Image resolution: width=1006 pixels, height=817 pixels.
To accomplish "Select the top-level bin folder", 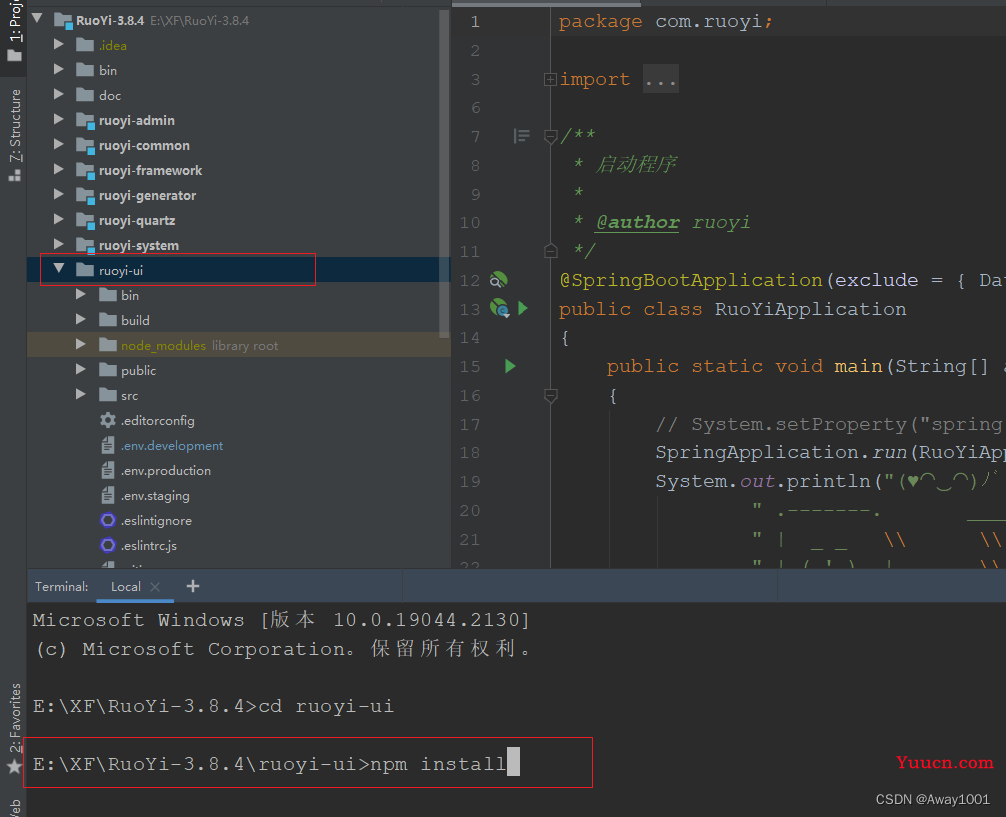I will pos(108,70).
